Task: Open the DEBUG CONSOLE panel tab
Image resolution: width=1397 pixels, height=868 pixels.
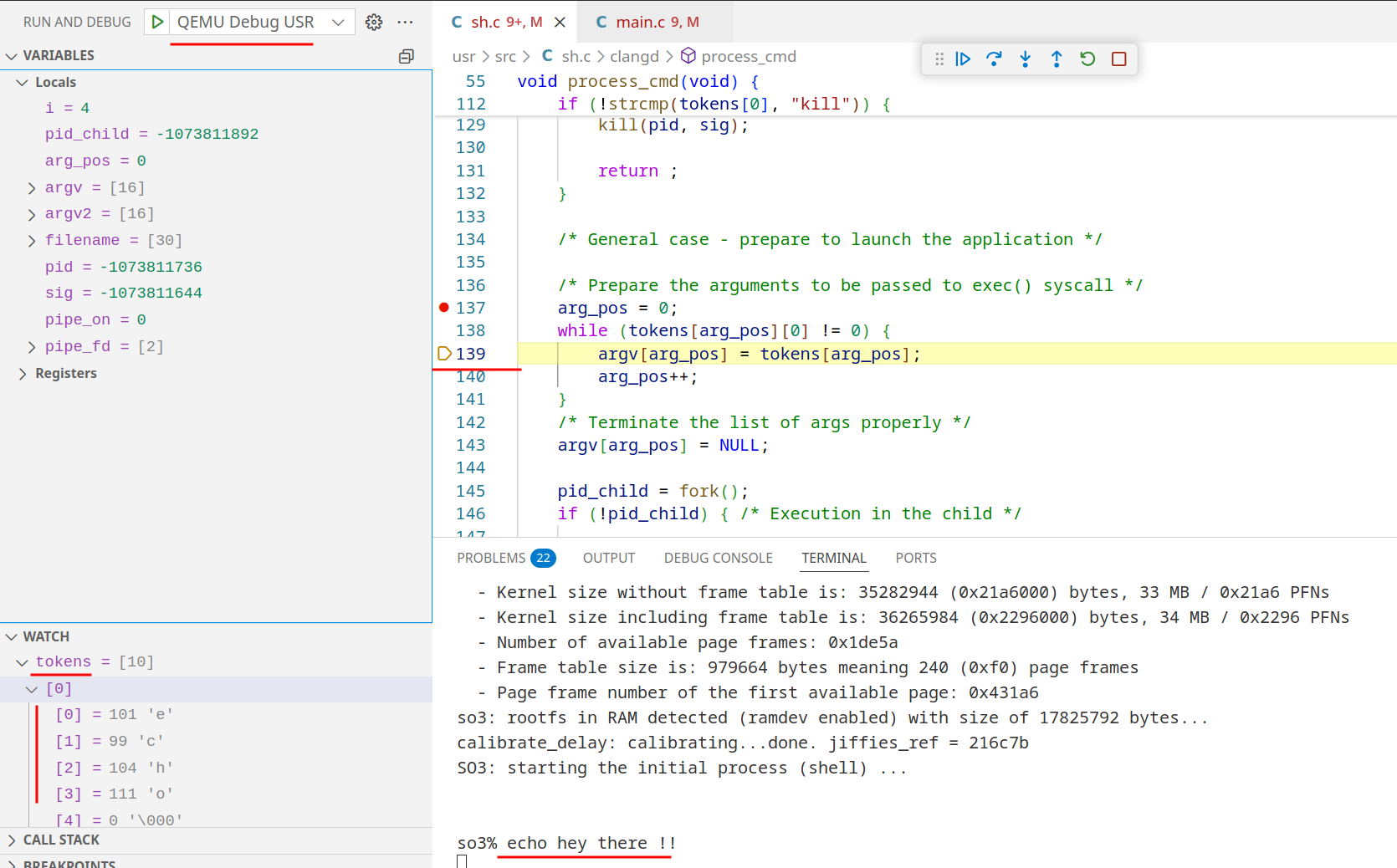Action: coord(718,558)
